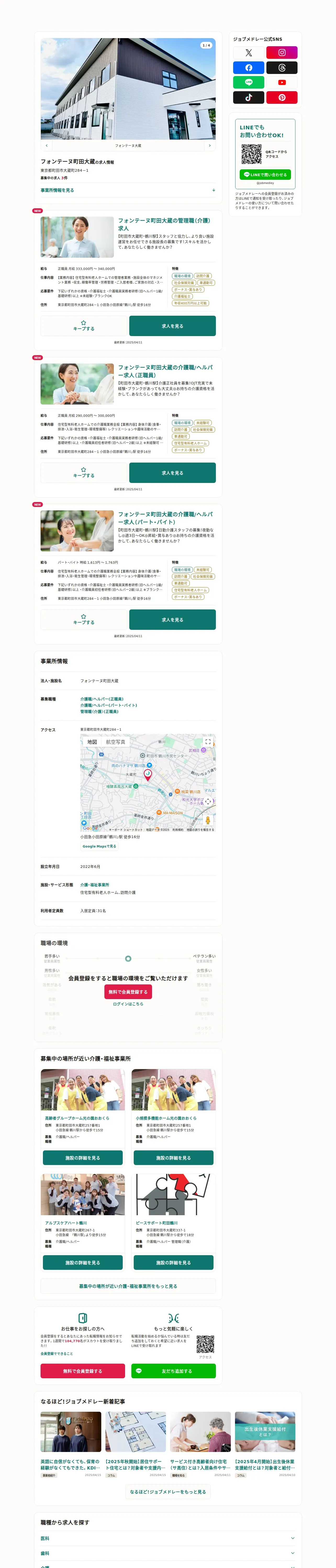This screenshot has height=1568, width=336.
Task: Click the green 友だち追加する button
Action: 174,1371
